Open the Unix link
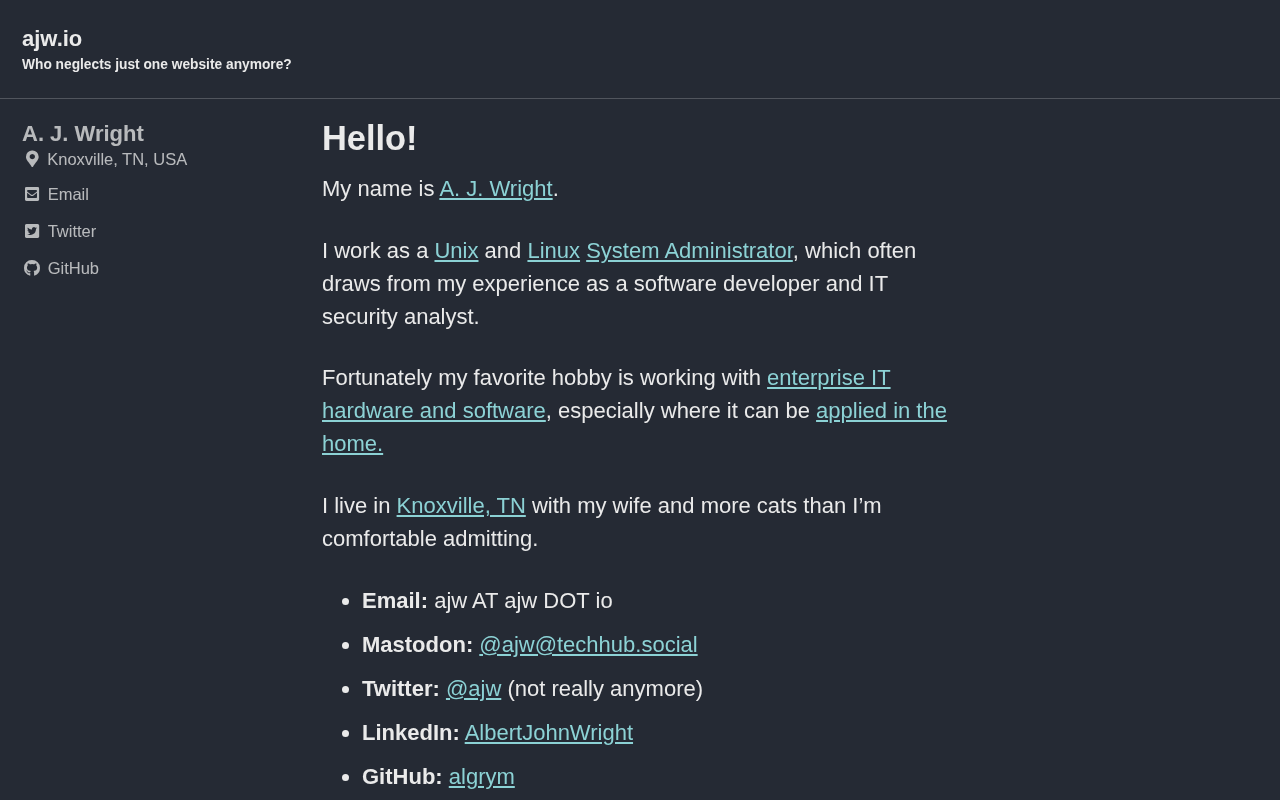Image resolution: width=1280 pixels, height=800 pixels. [456, 251]
